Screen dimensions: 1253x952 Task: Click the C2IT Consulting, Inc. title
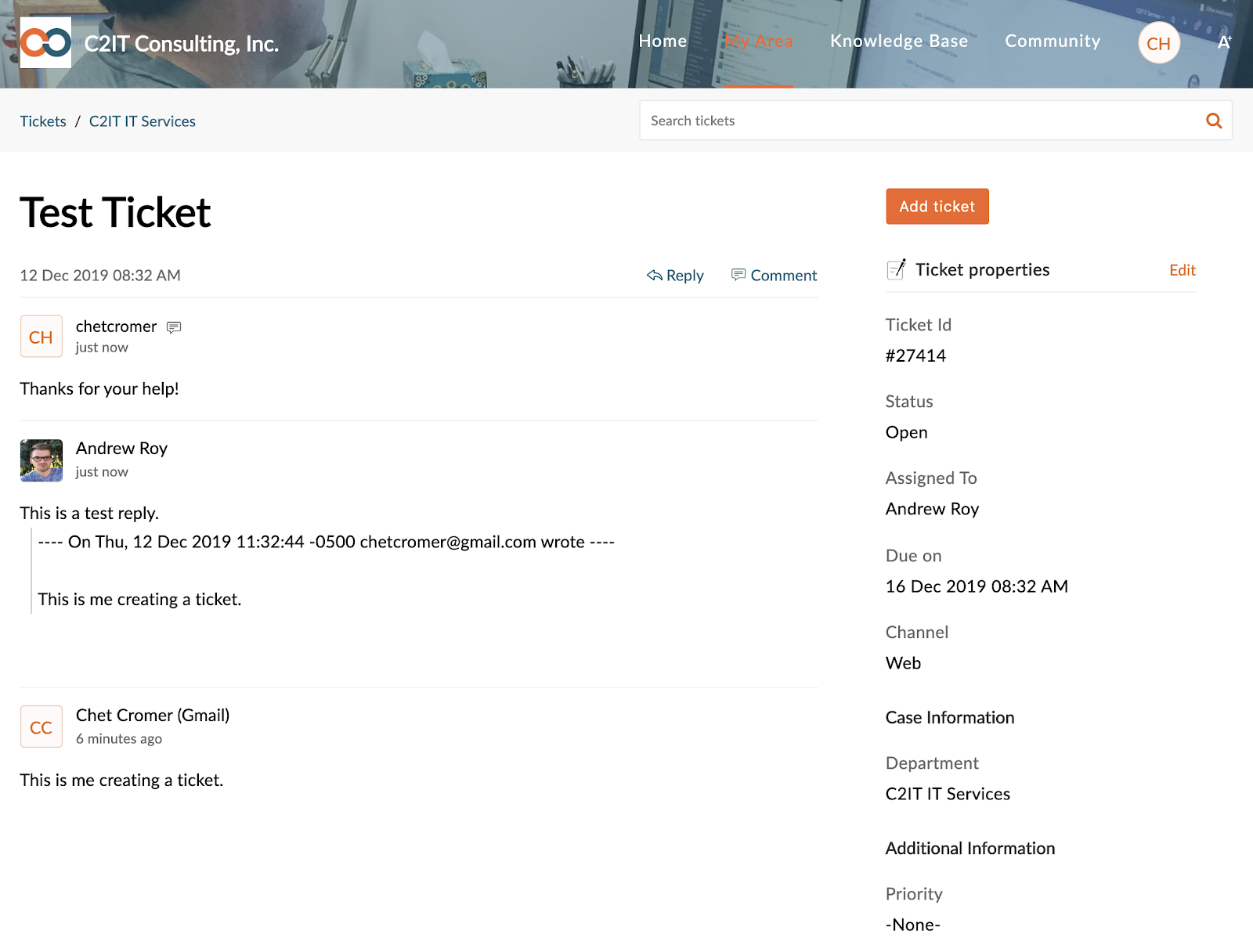pos(182,44)
